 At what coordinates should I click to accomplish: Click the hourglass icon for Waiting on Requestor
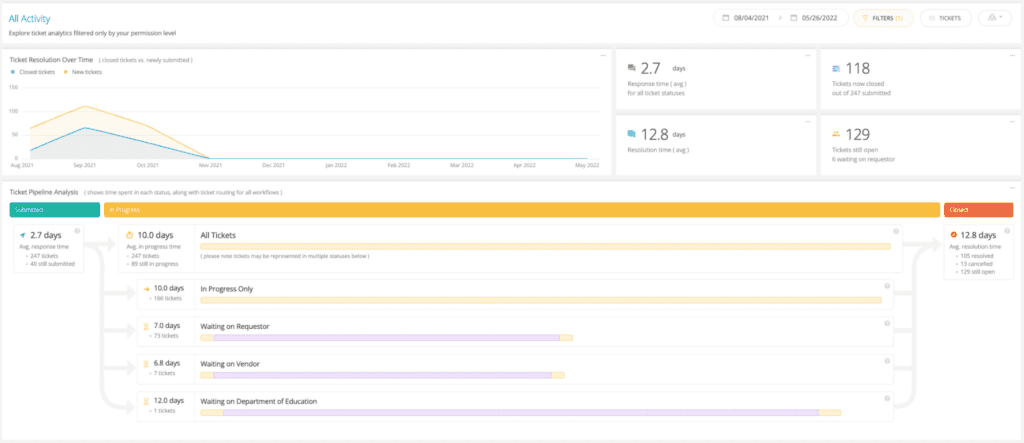pos(144,325)
